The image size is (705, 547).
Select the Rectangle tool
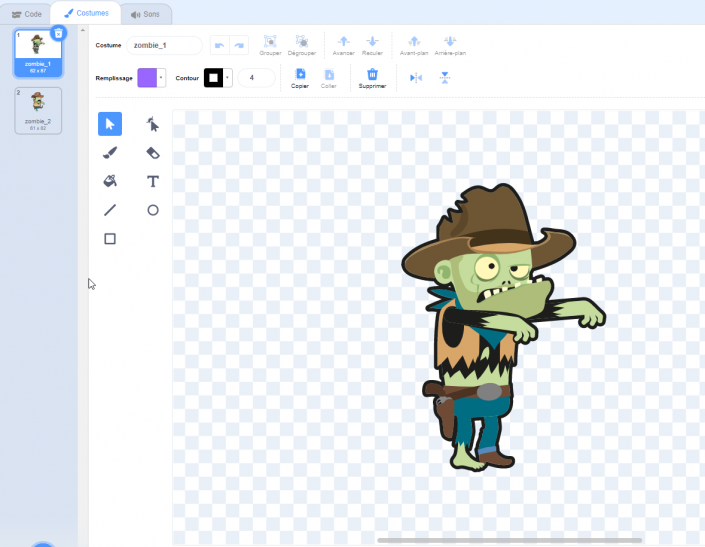point(110,239)
